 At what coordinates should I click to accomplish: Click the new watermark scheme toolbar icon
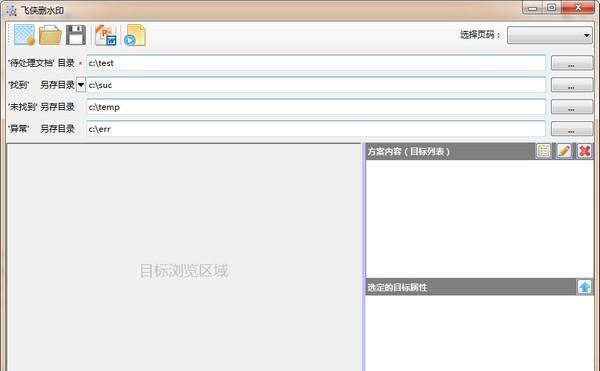pos(24,35)
